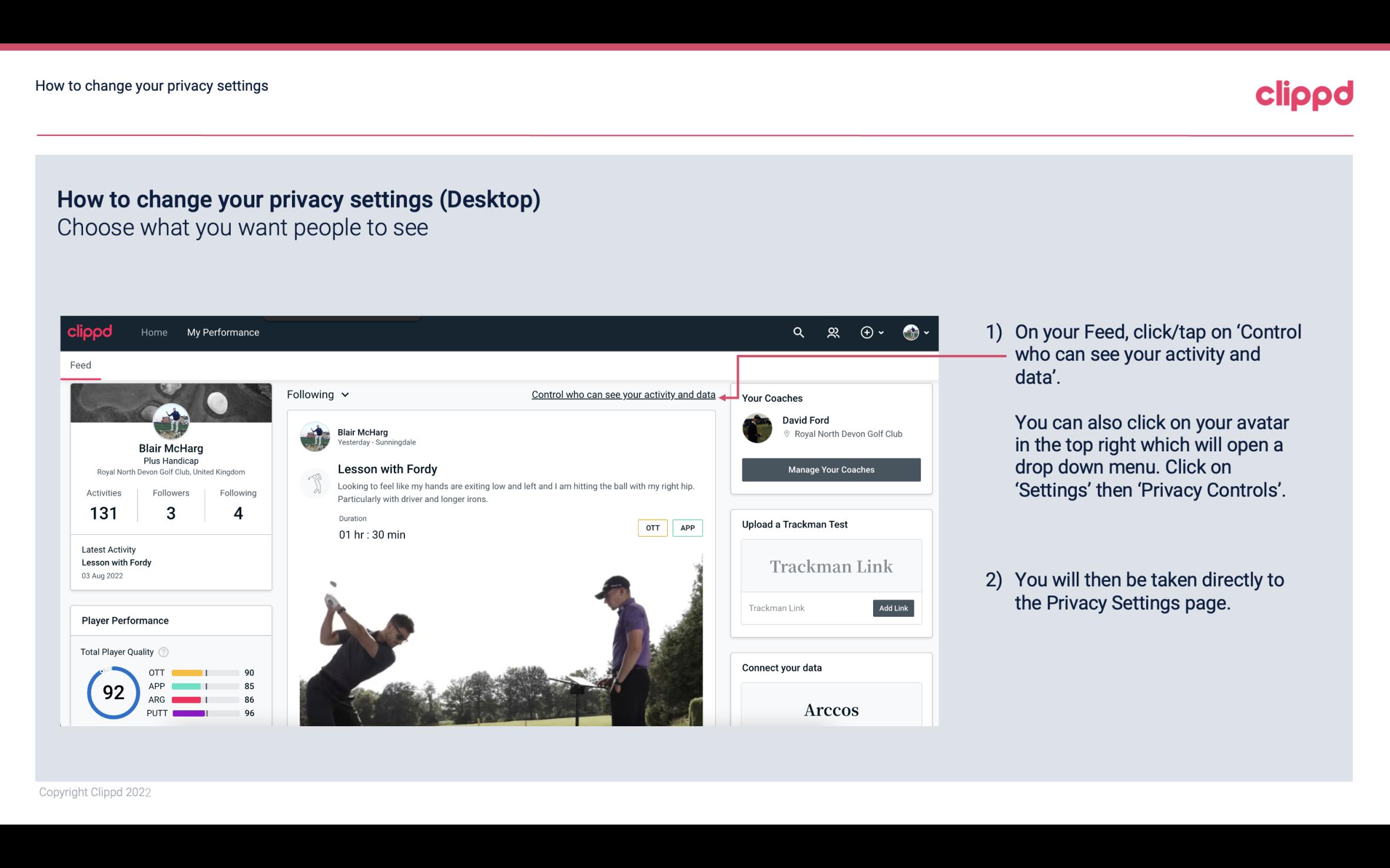
Task: Click the user avatar icon top right
Action: point(911,332)
